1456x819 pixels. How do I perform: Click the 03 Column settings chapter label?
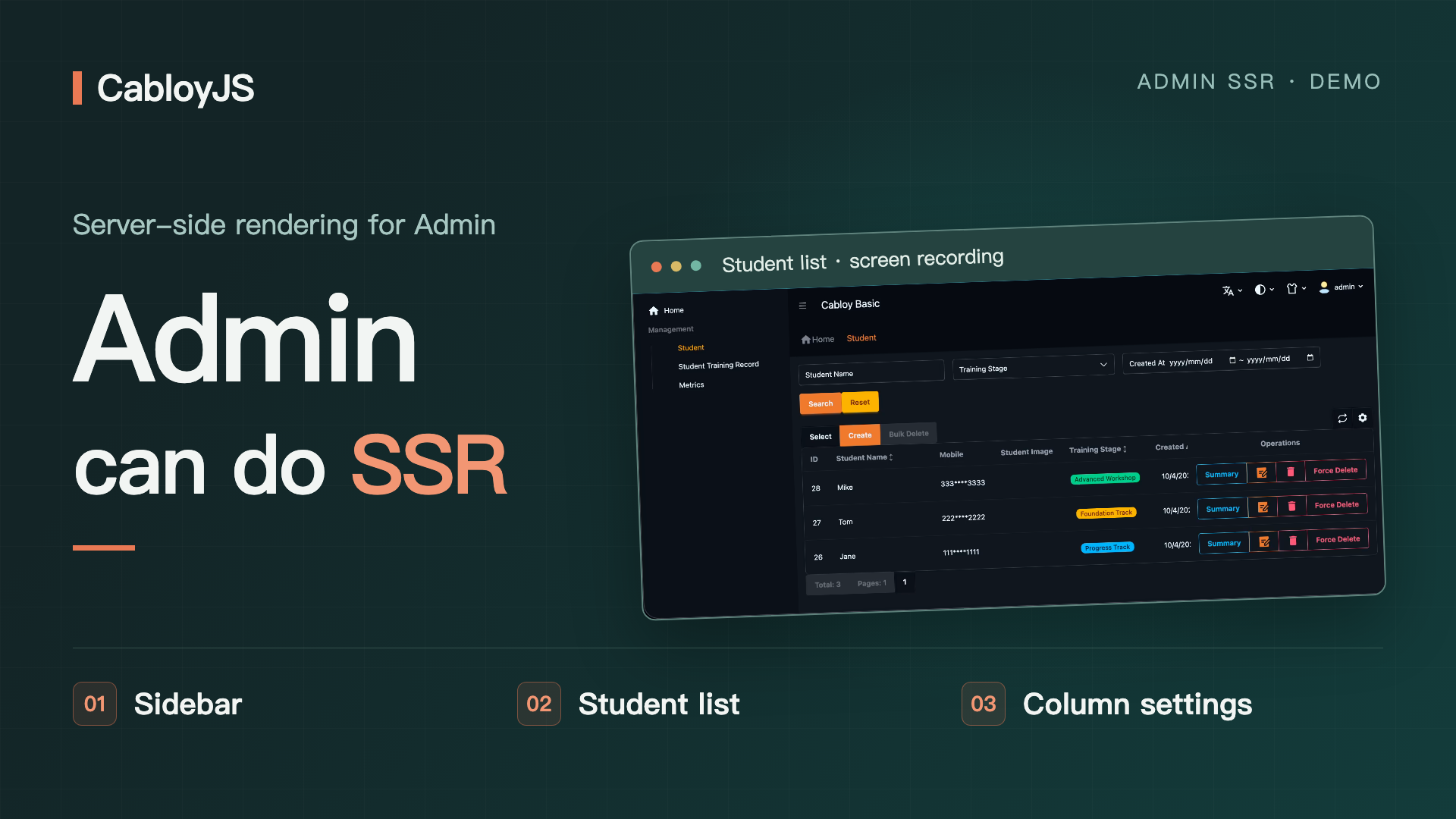point(1107,704)
